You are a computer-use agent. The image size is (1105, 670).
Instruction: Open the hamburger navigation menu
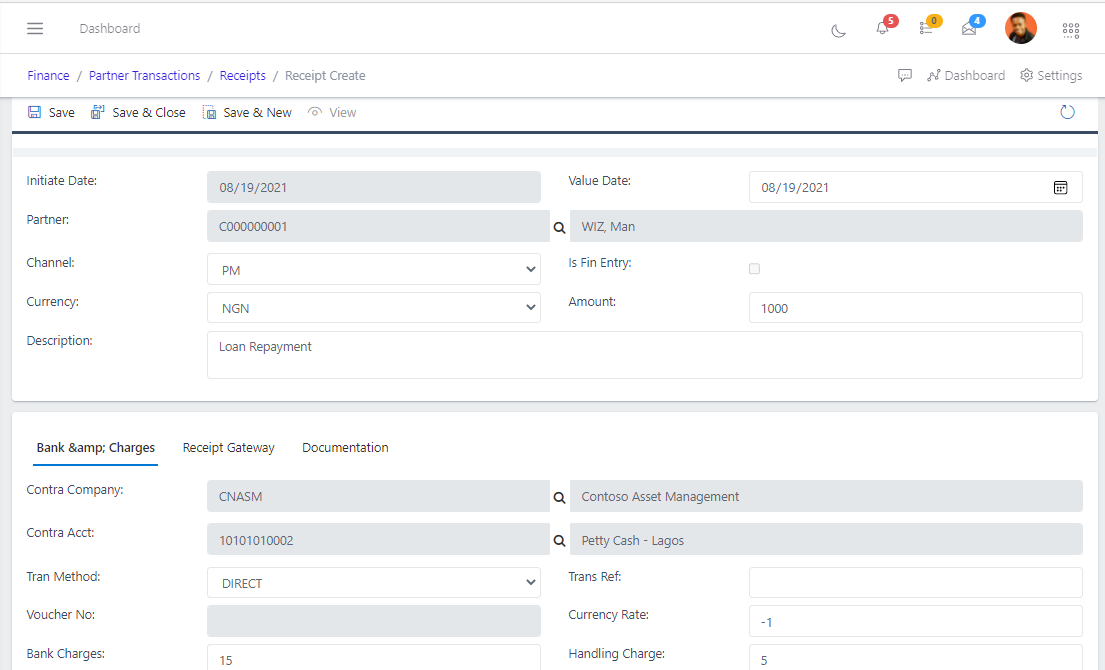[x=35, y=28]
